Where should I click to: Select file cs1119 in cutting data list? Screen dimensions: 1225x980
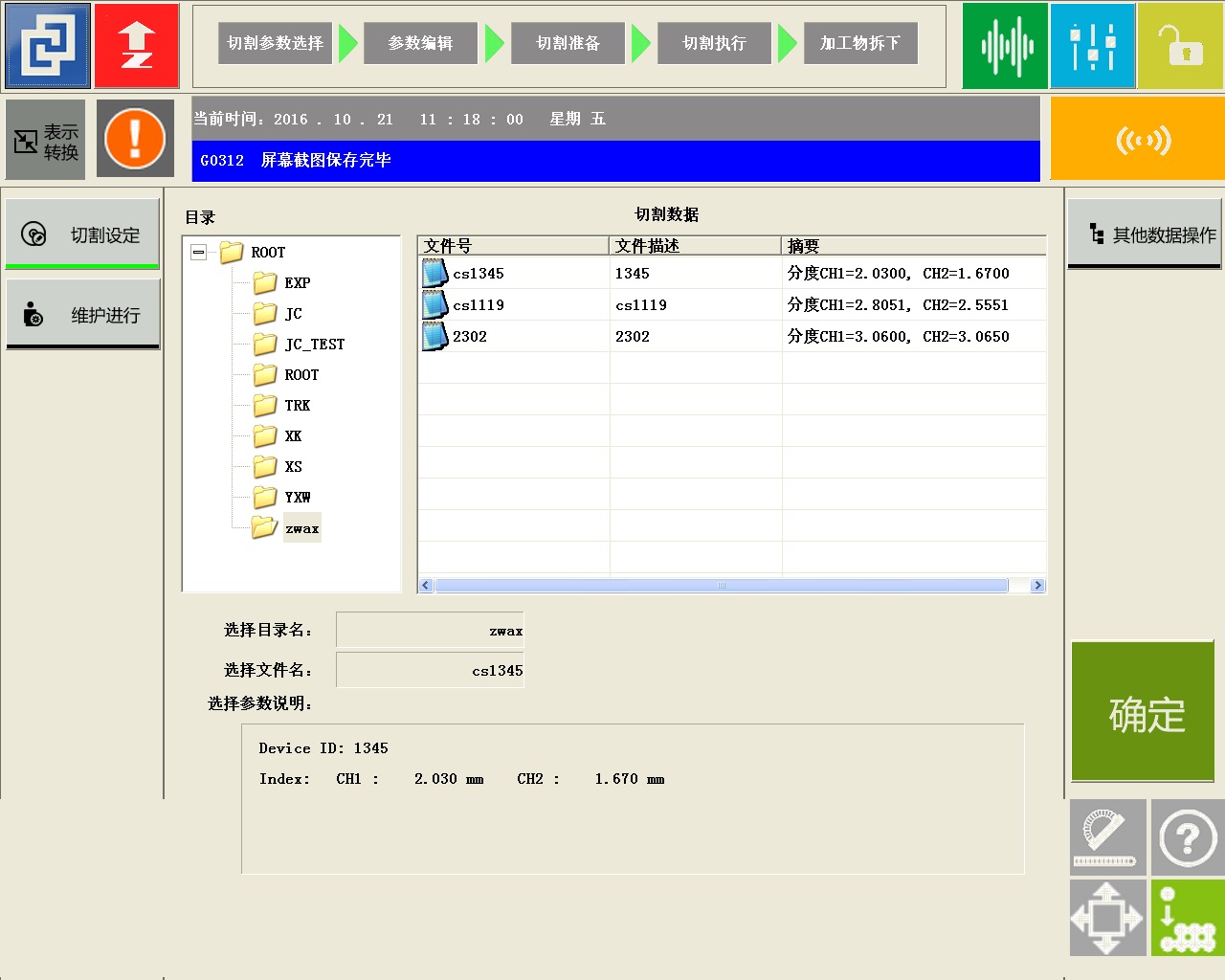[x=479, y=305]
